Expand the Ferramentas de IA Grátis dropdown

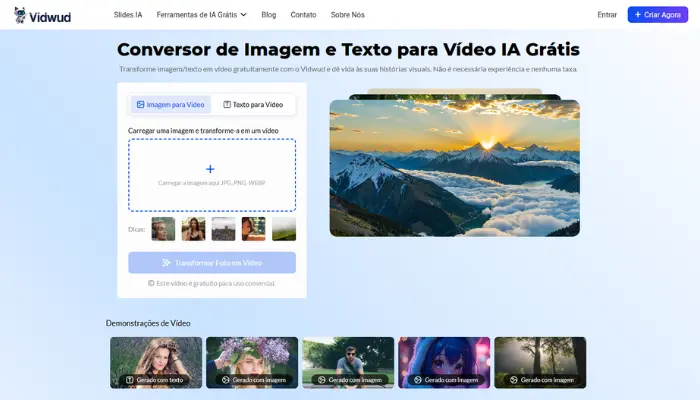point(201,15)
